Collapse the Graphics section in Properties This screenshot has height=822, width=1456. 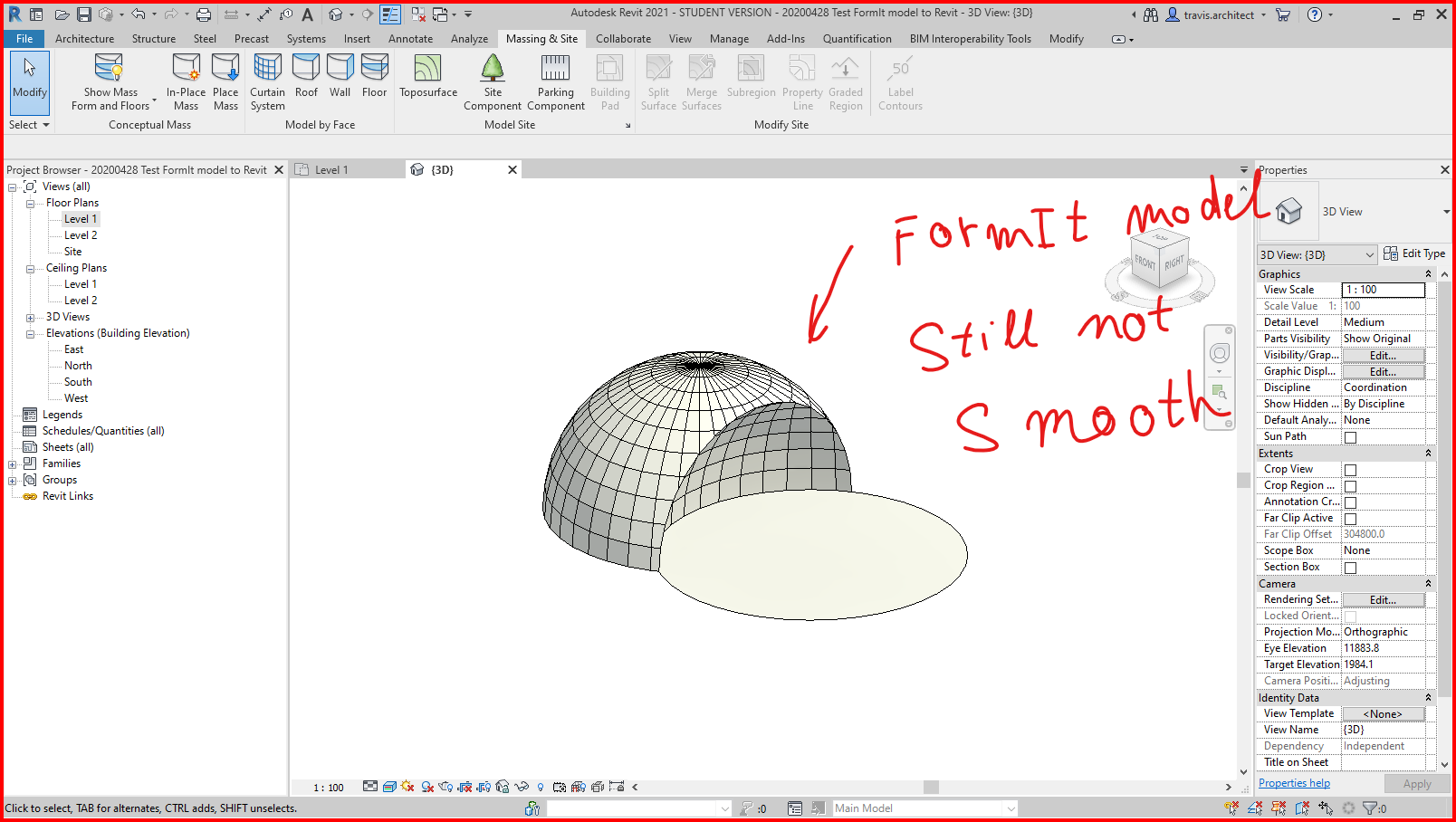pos(1429,273)
